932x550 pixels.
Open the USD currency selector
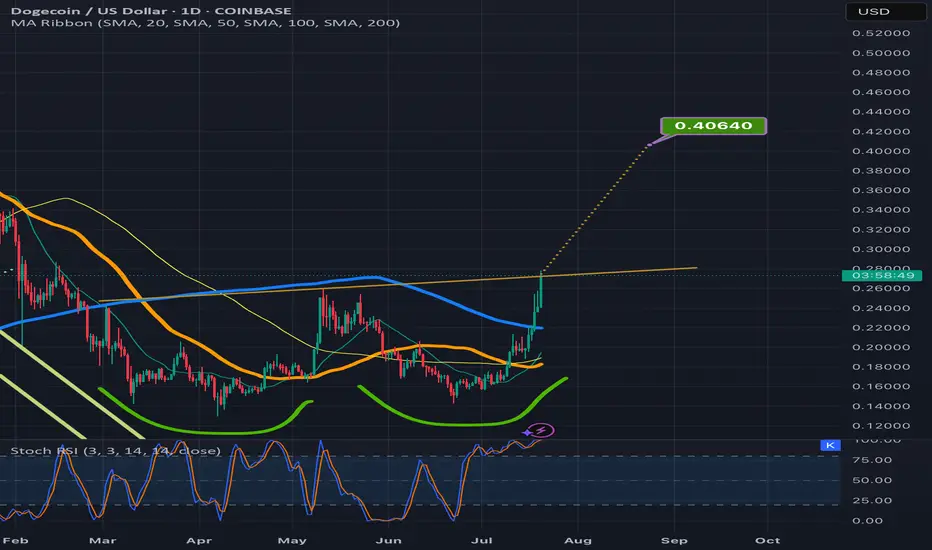[x=885, y=11]
